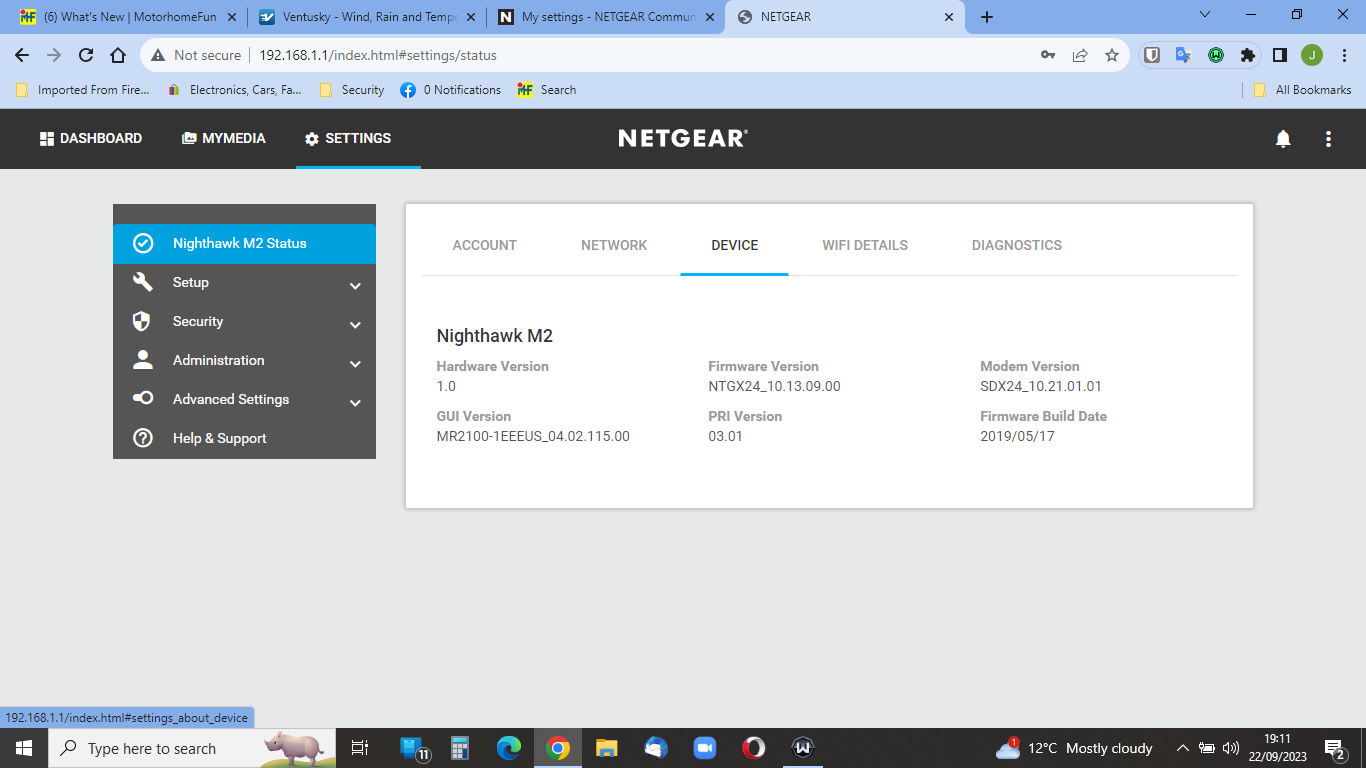Expand the Administration submenu chevron

[355, 363]
